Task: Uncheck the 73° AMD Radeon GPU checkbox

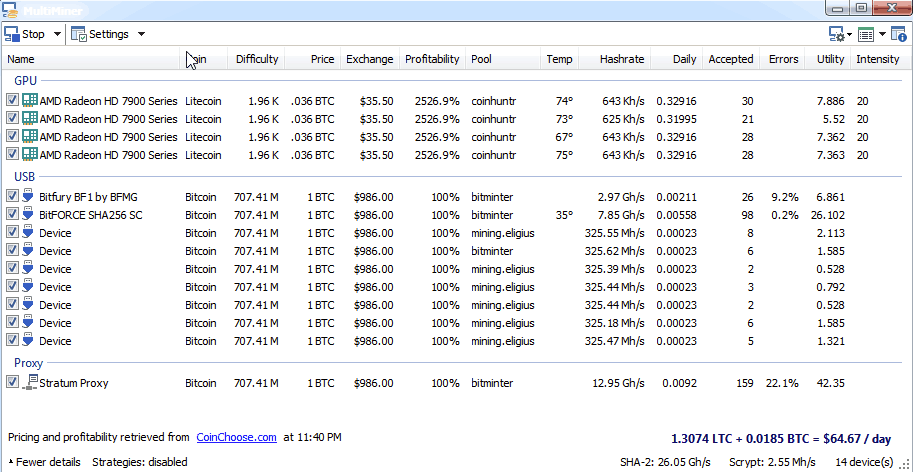Action: 12,119
